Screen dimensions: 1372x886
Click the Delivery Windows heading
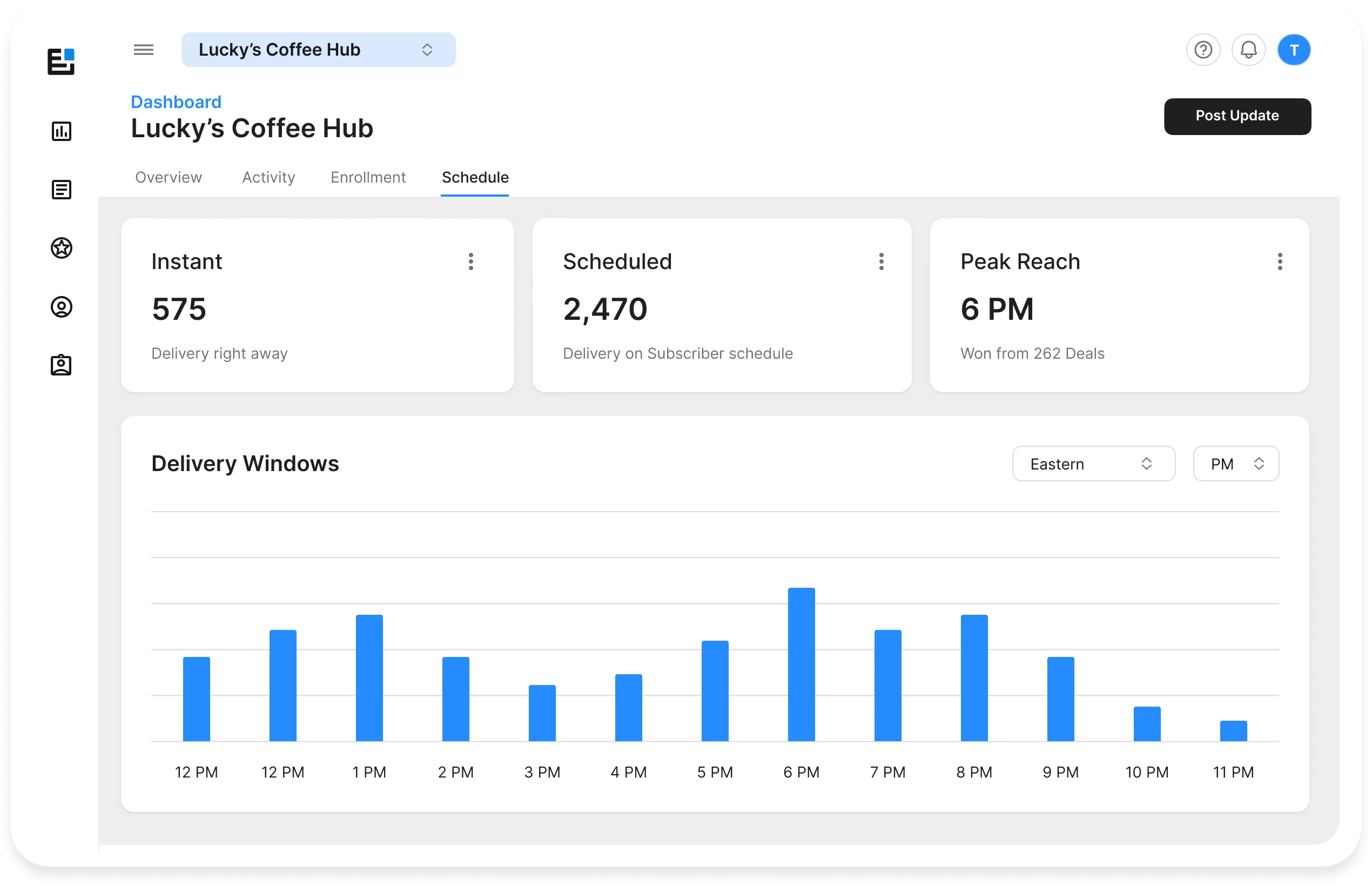[245, 464]
